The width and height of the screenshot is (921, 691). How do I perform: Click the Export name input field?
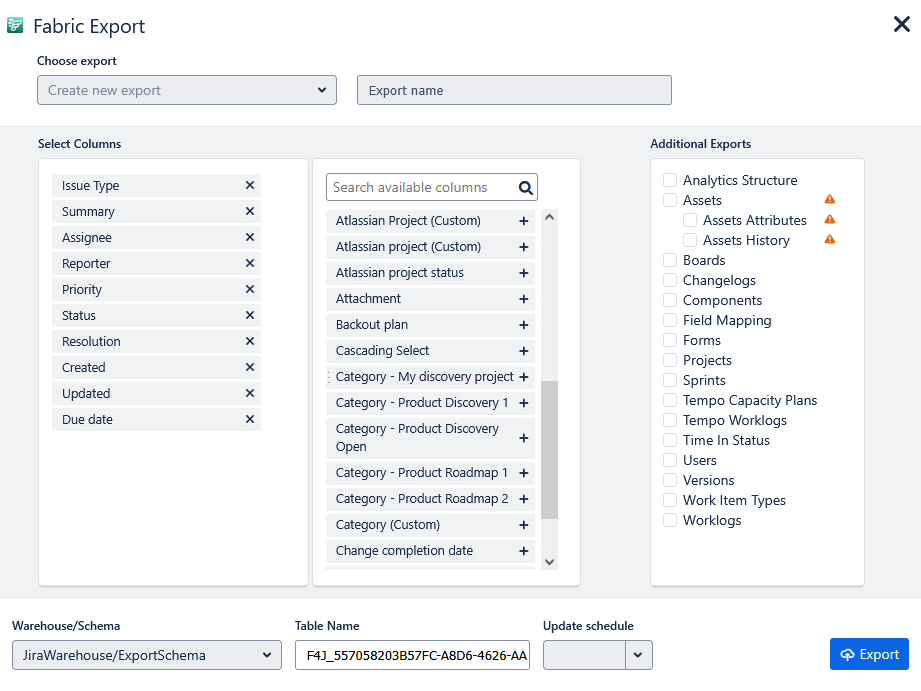pos(514,90)
